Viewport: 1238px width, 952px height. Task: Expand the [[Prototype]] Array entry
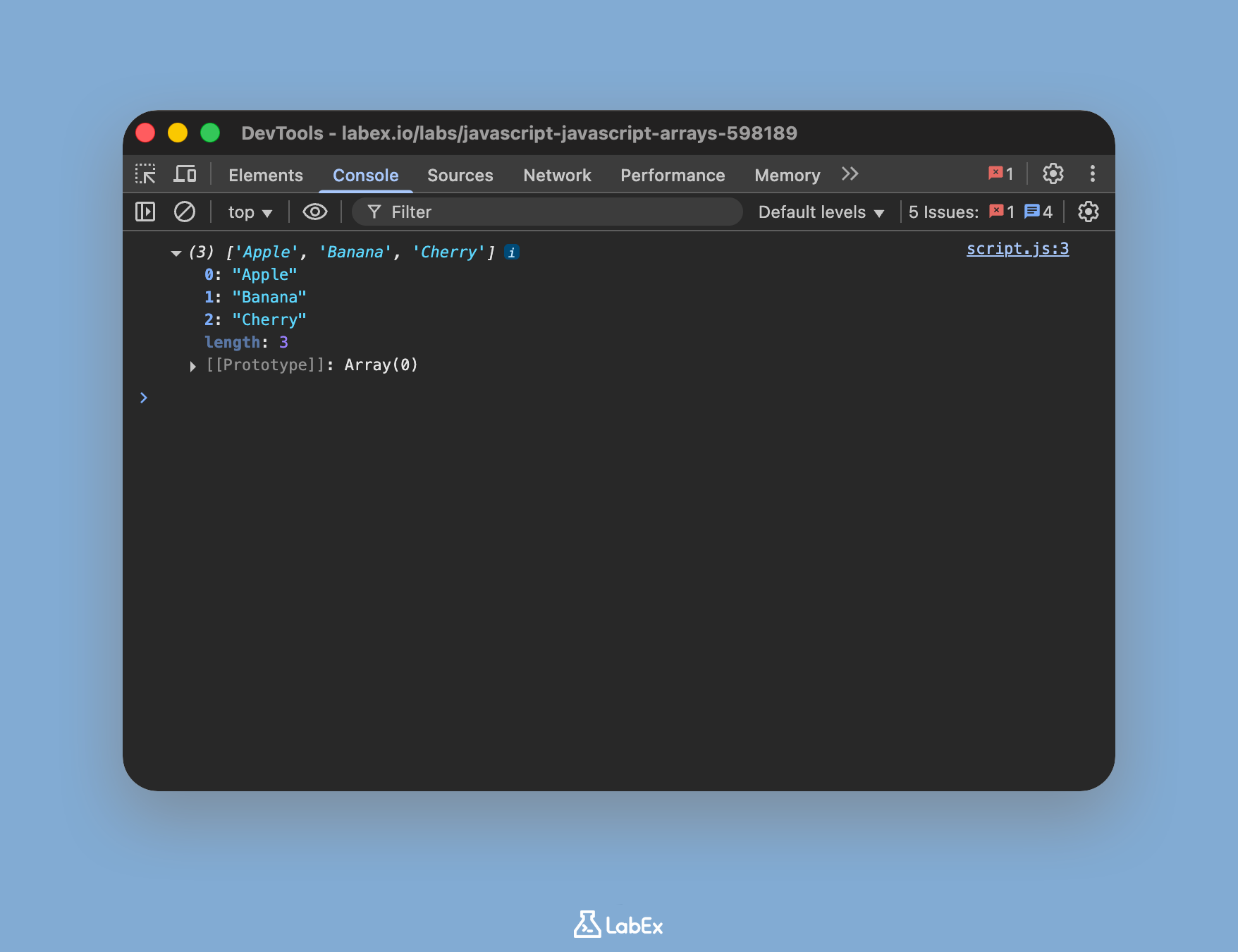coord(192,365)
